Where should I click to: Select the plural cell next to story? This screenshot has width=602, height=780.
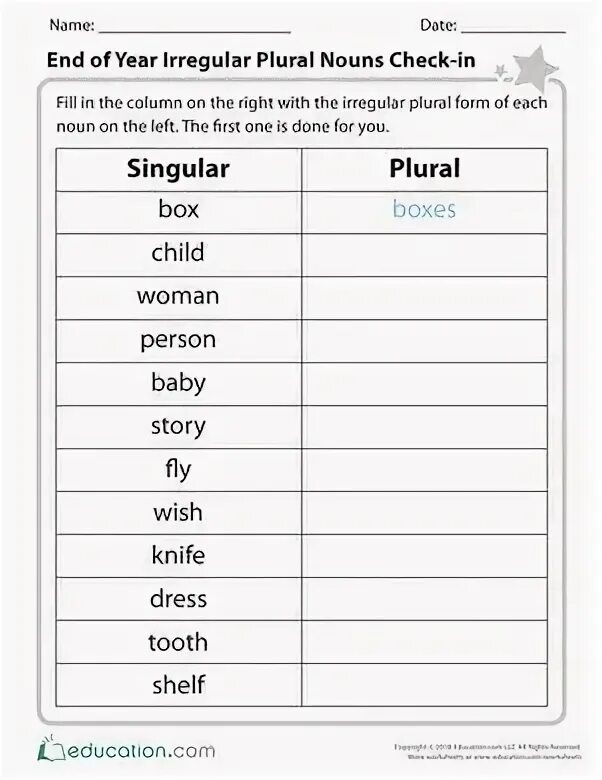tap(424, 427)
